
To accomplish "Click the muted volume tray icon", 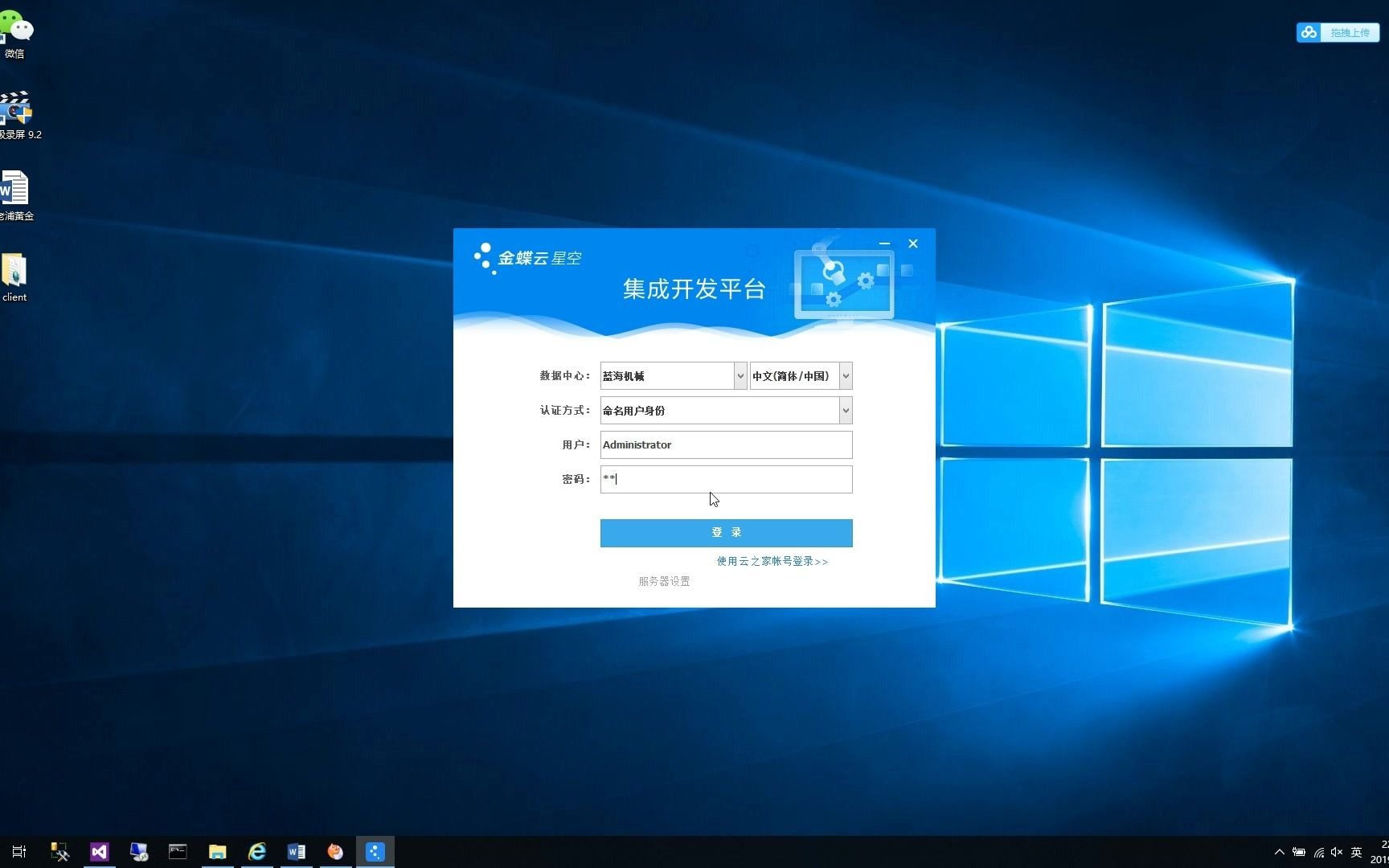I will (x=1337, y=852).
